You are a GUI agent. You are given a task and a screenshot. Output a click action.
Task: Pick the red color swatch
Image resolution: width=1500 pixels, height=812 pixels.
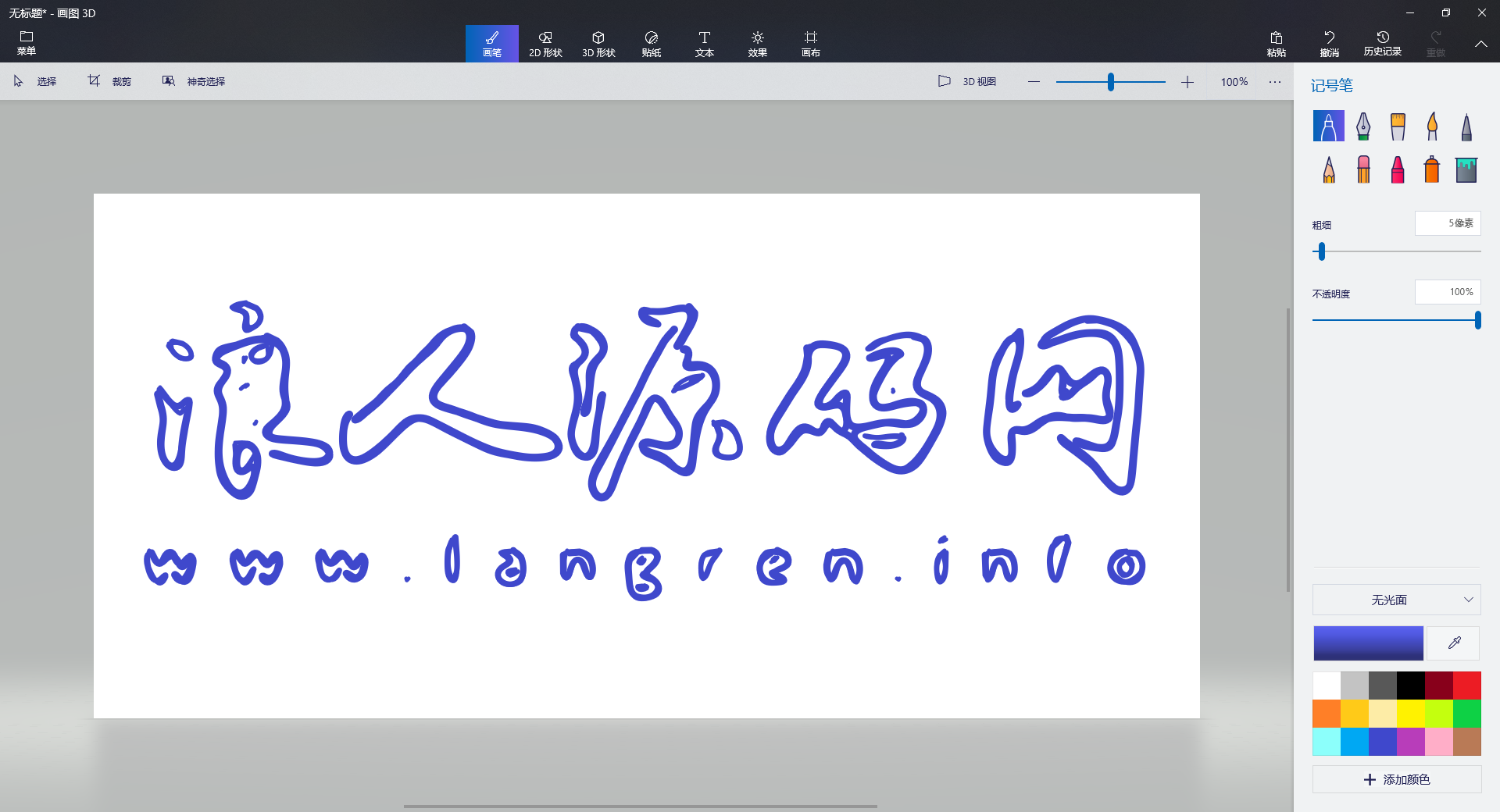(x=1466, y=686)
